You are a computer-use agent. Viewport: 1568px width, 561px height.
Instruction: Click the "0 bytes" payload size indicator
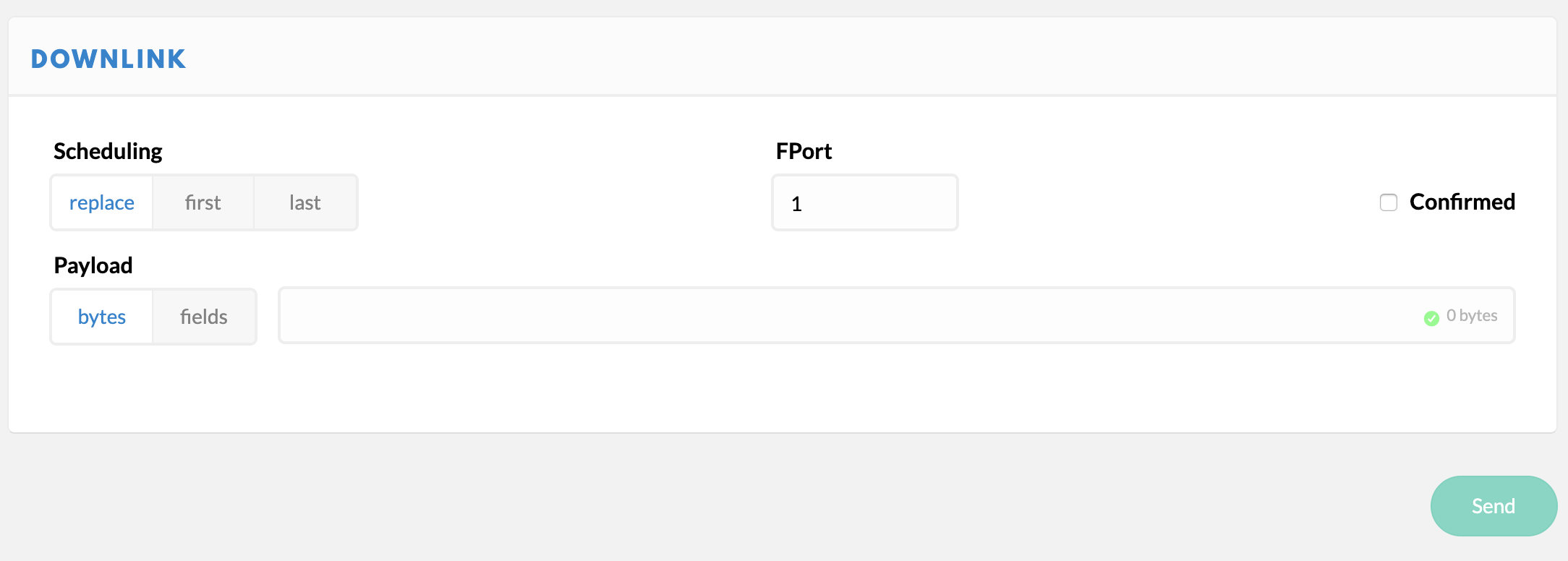coord(1471,316)
